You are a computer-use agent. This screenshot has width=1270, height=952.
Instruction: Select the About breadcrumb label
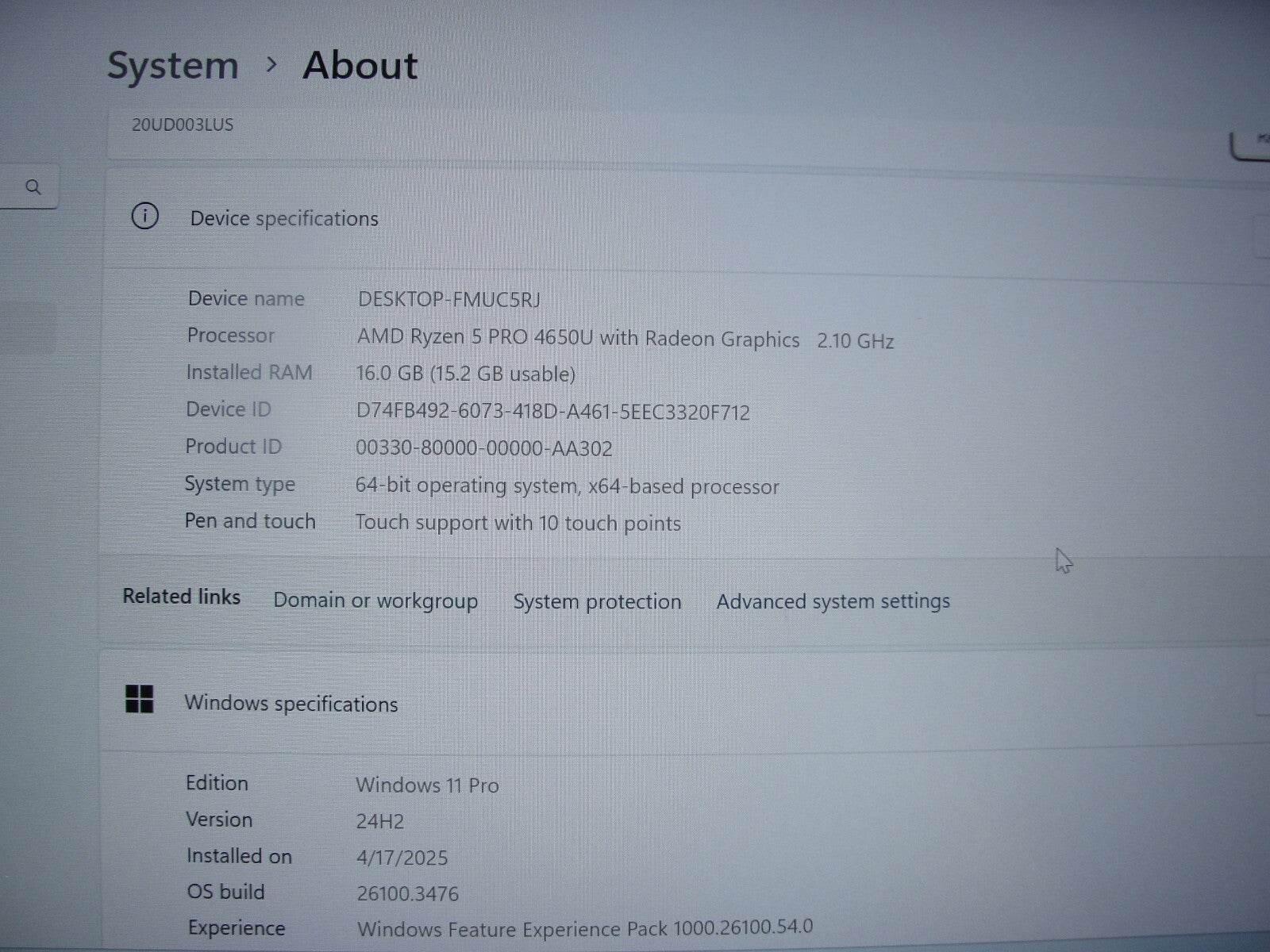point(360,65)
